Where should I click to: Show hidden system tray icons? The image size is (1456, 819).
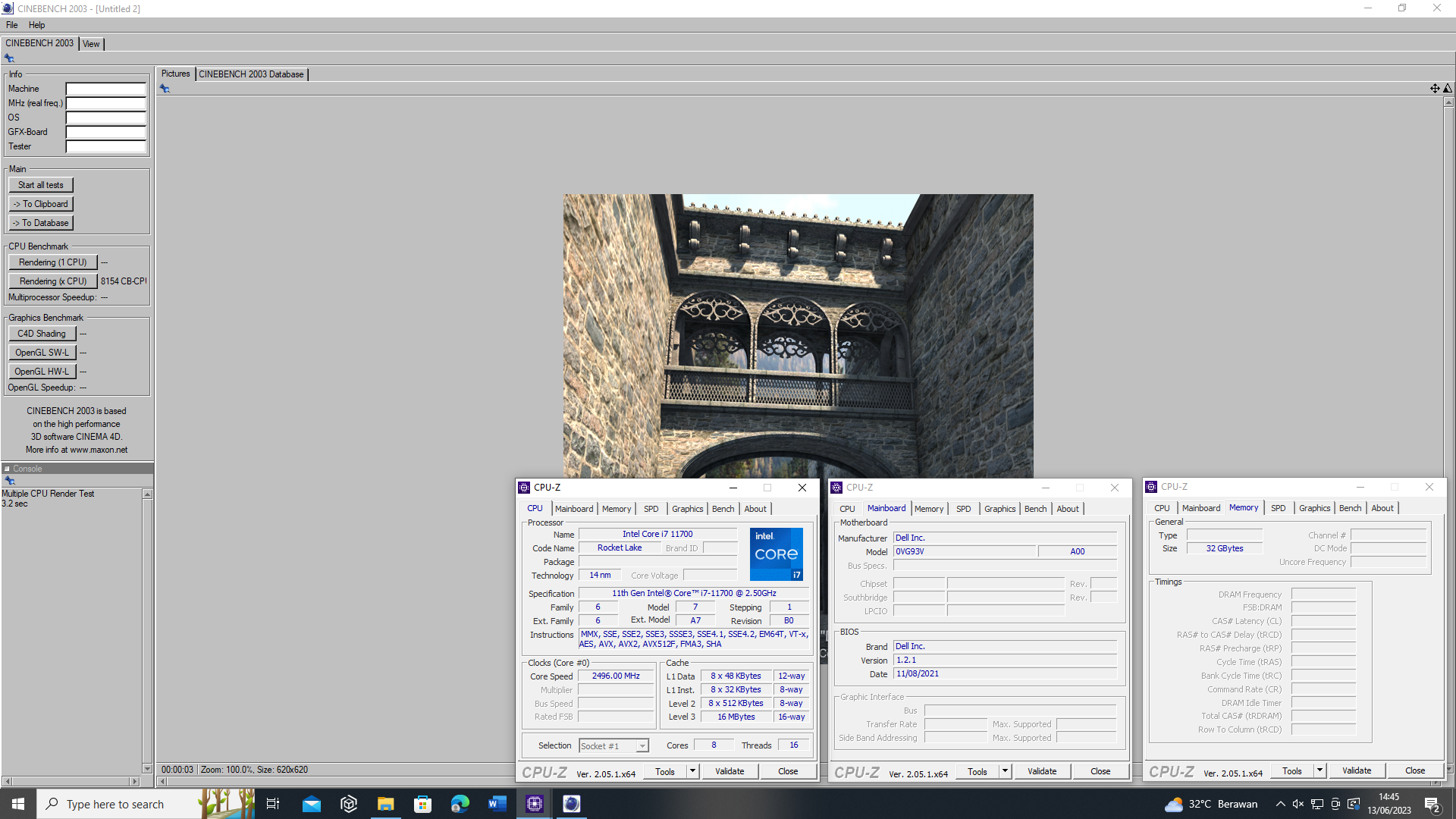point(1280,804)
